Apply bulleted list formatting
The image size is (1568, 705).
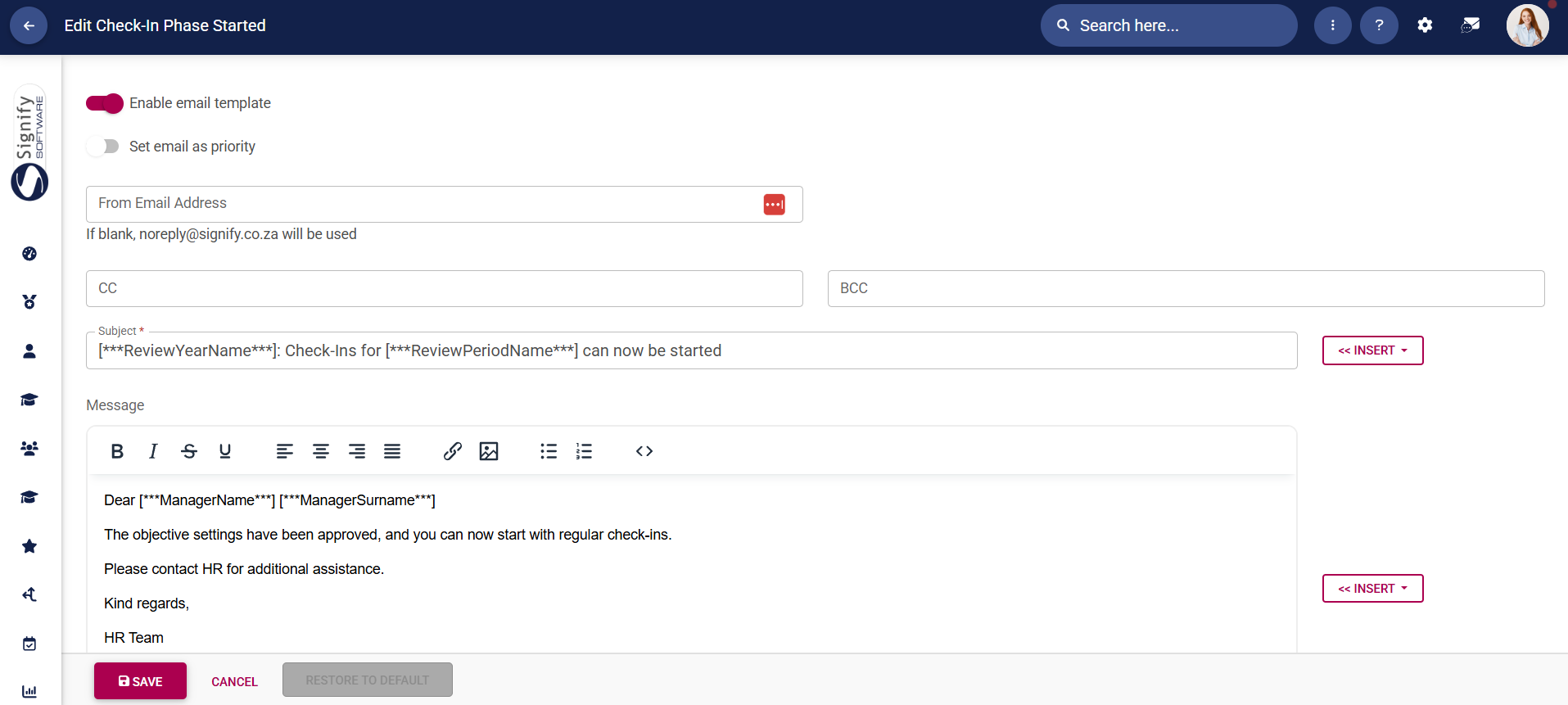point(549,451)
